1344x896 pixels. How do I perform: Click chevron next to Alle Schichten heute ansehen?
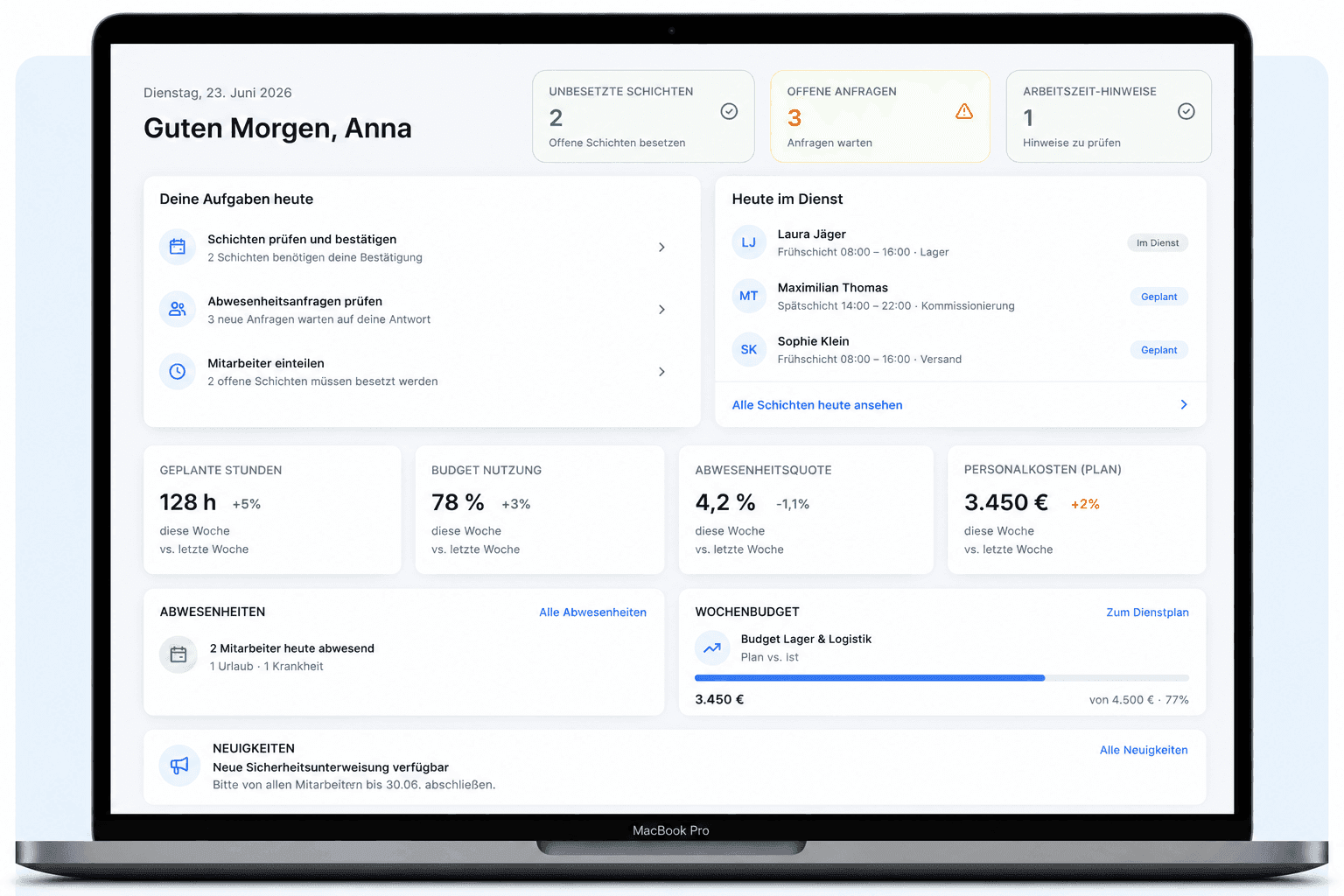pos(1184,404)
